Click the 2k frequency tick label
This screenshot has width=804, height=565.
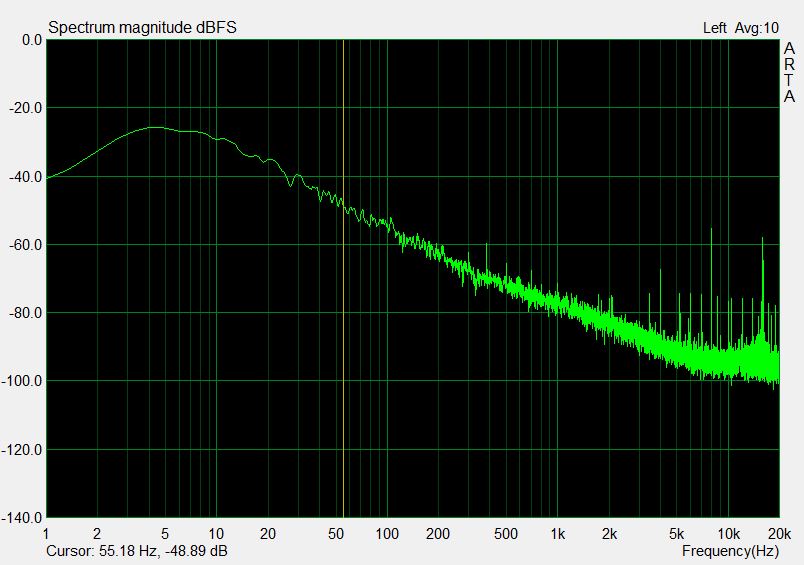(x=609, y=534)
